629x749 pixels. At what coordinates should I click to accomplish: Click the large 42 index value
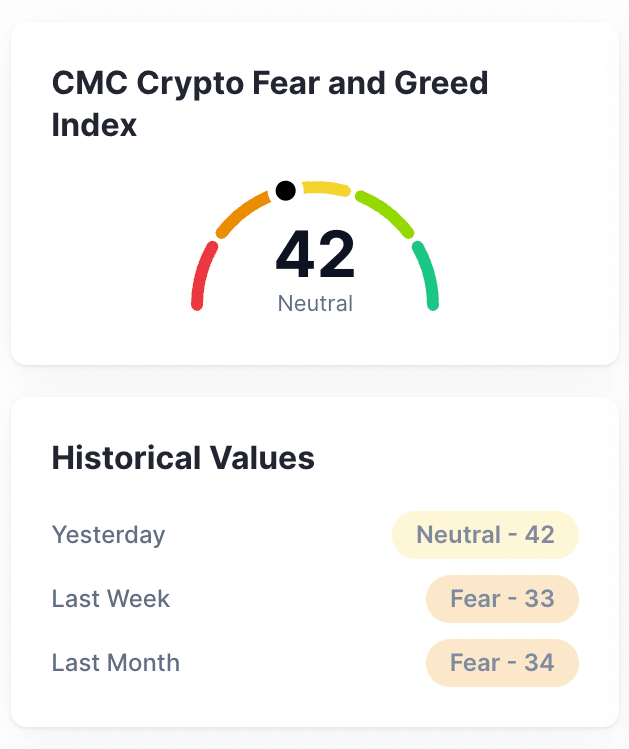pyautogui.click(x=315, y=255)
